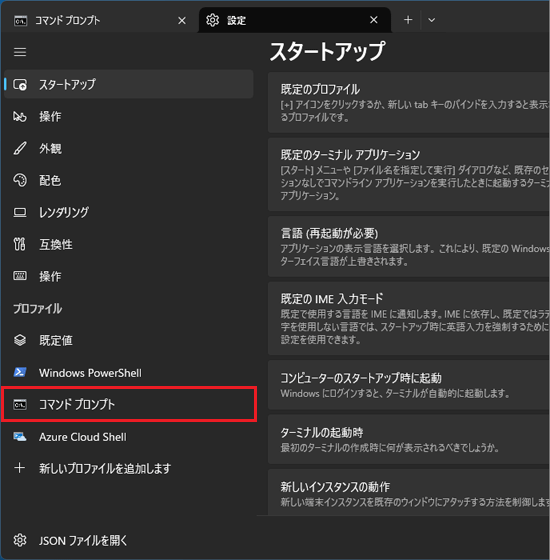550x560 pixels.
Task: Click the コマンド プロンプト profile icon in sidebar
Action: pos(20,405)
